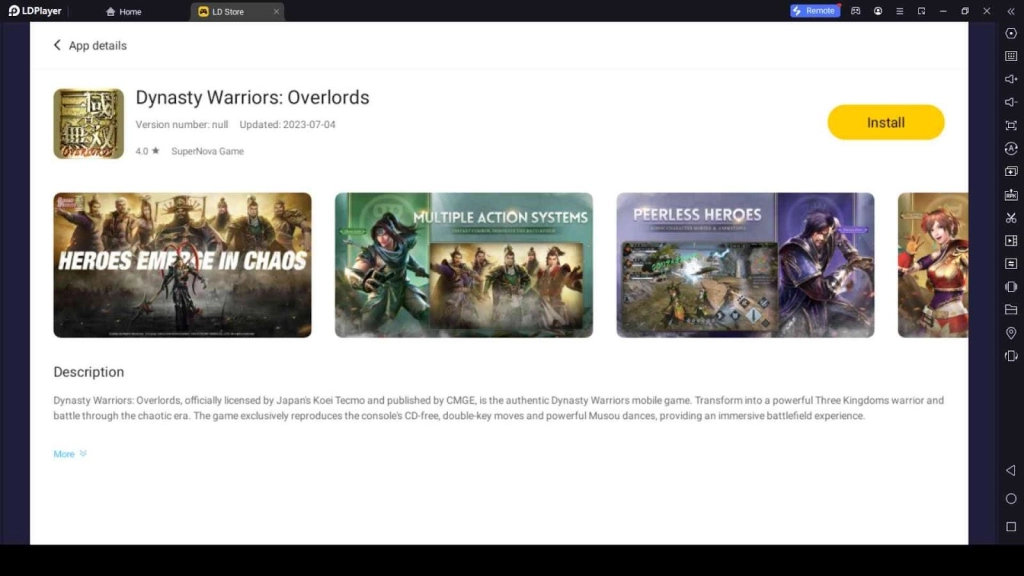Open the gamepad icon in title bar
The image size is (1024, 576).
click(856, 11)
